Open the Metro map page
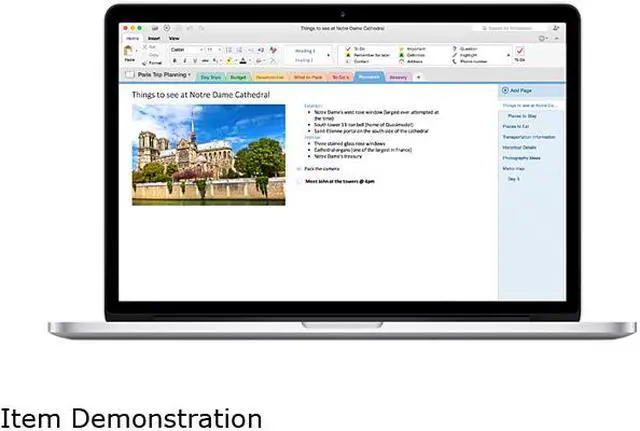Viewport: 640px width, 431px height. coord(513,169)
